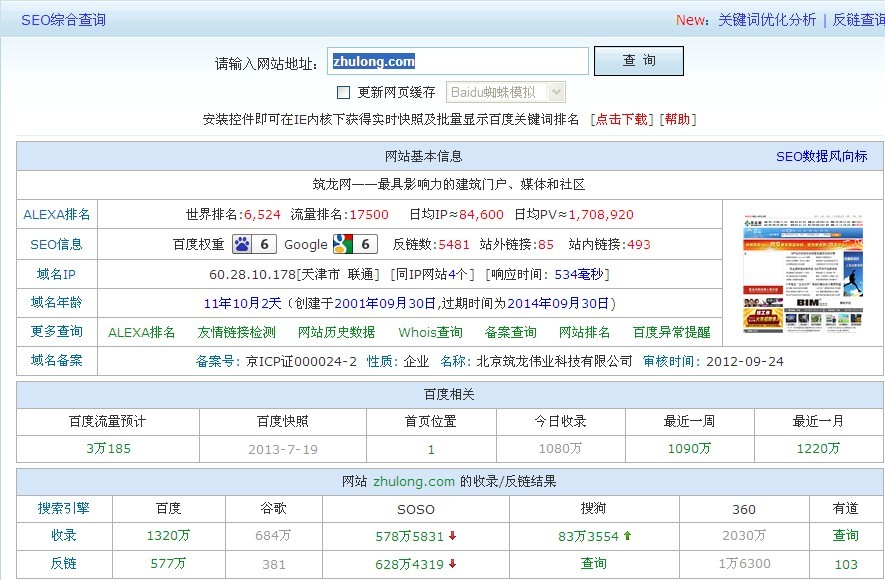The height and width of the screenshot is (580, 885).
Task: Click the 反链 row label
Action: pyautogui.click(x=64, y=563)
